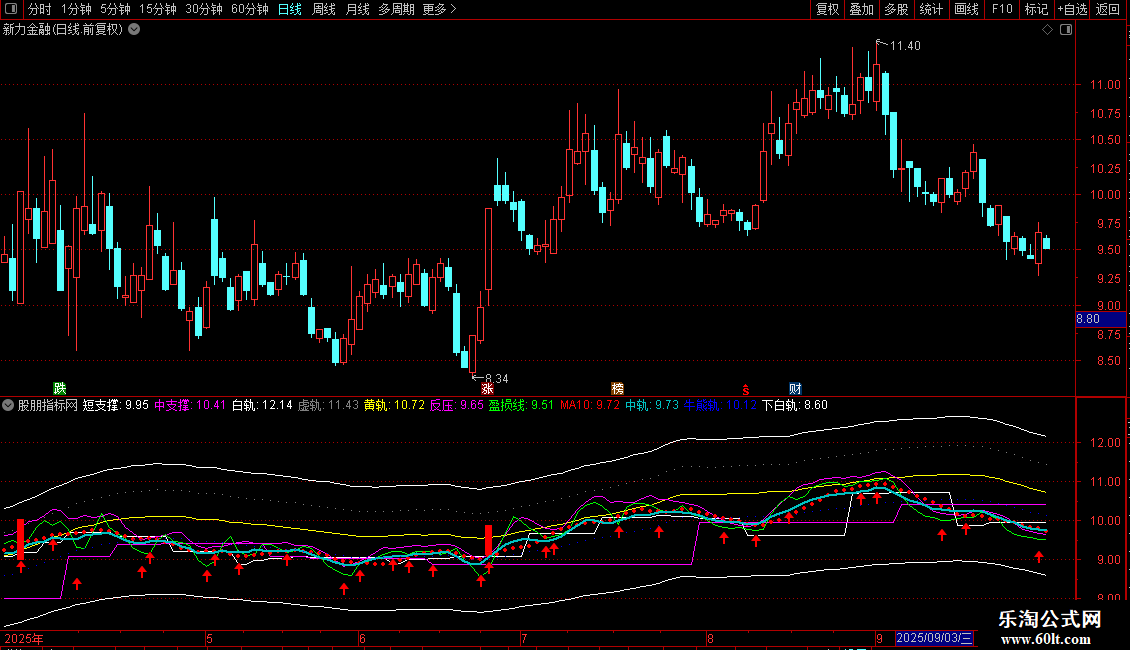Select the 1分钟 period tab

[76, 9]
